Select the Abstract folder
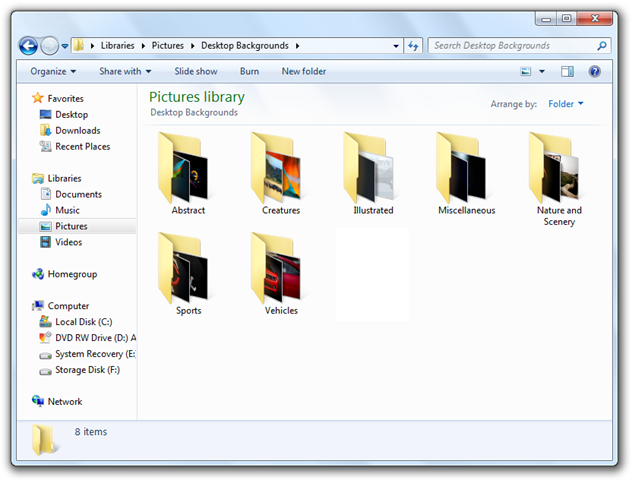The height and width of the screenshot is (480, 632). (188, 173)
